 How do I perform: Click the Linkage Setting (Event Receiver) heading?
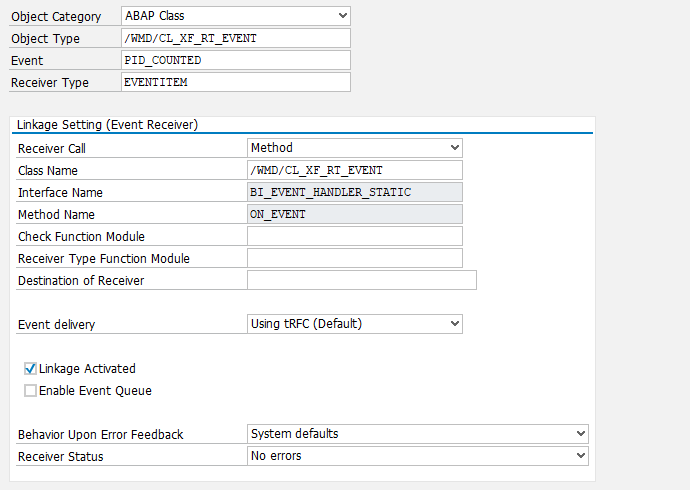107,125
